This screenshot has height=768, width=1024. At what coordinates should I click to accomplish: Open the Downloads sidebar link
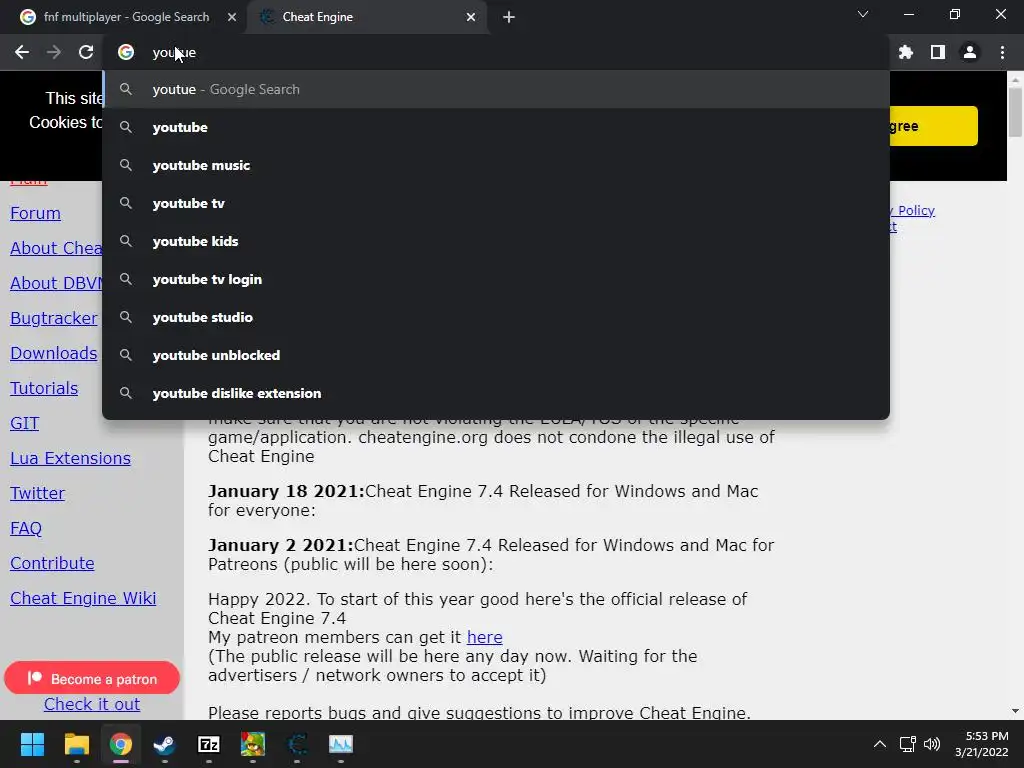pos(54,353)
